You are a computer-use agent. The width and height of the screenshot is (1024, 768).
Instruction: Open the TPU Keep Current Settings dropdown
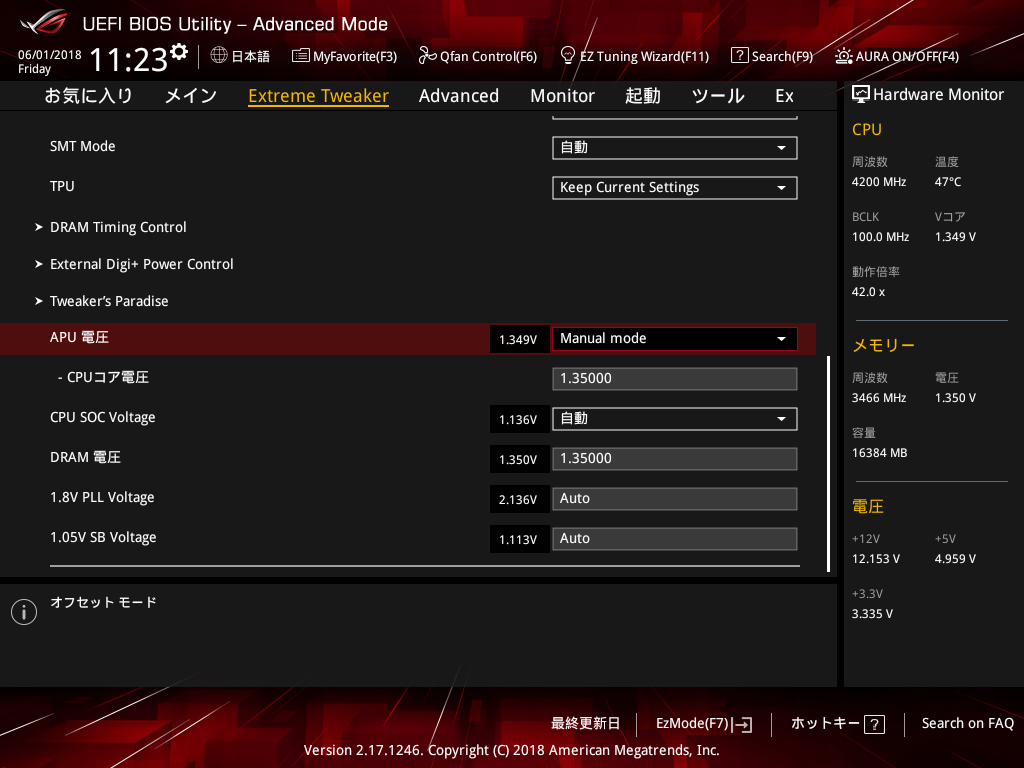coord(674,188)
